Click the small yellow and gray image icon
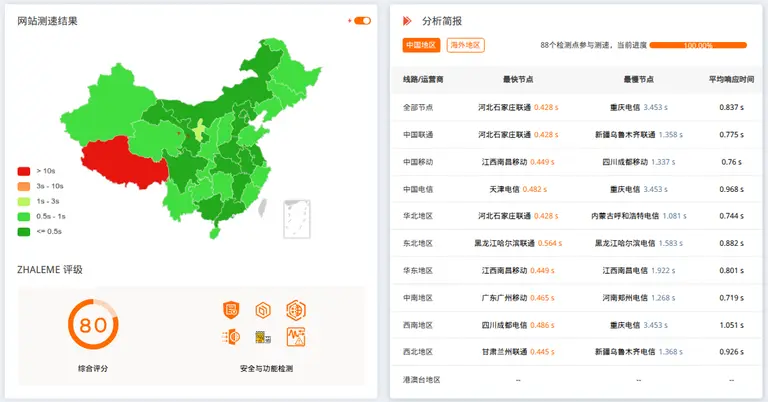Viewport: 768px width, 402px height. (263, 337)
